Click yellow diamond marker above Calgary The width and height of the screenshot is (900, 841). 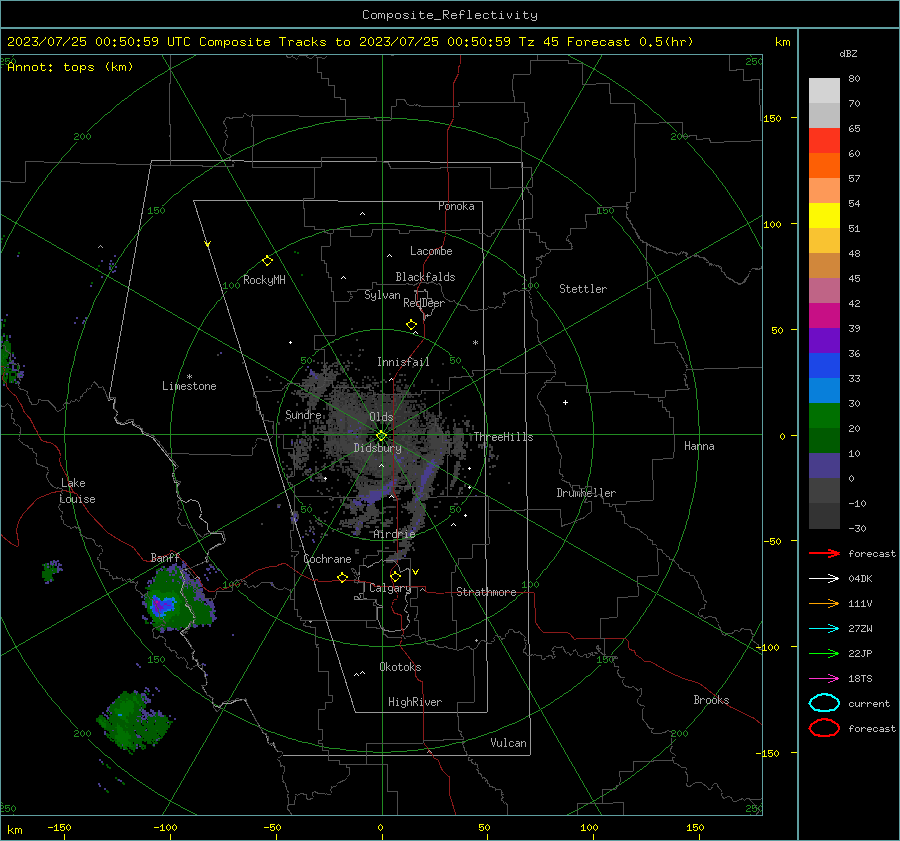pos(395,576)
